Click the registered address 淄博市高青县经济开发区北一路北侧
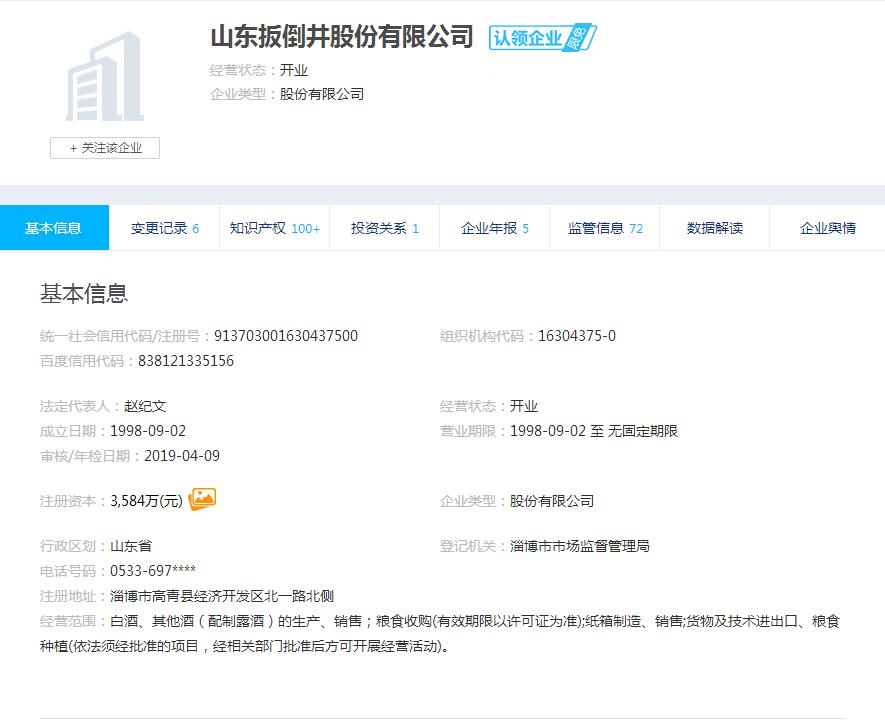 (x=222, y=596)
